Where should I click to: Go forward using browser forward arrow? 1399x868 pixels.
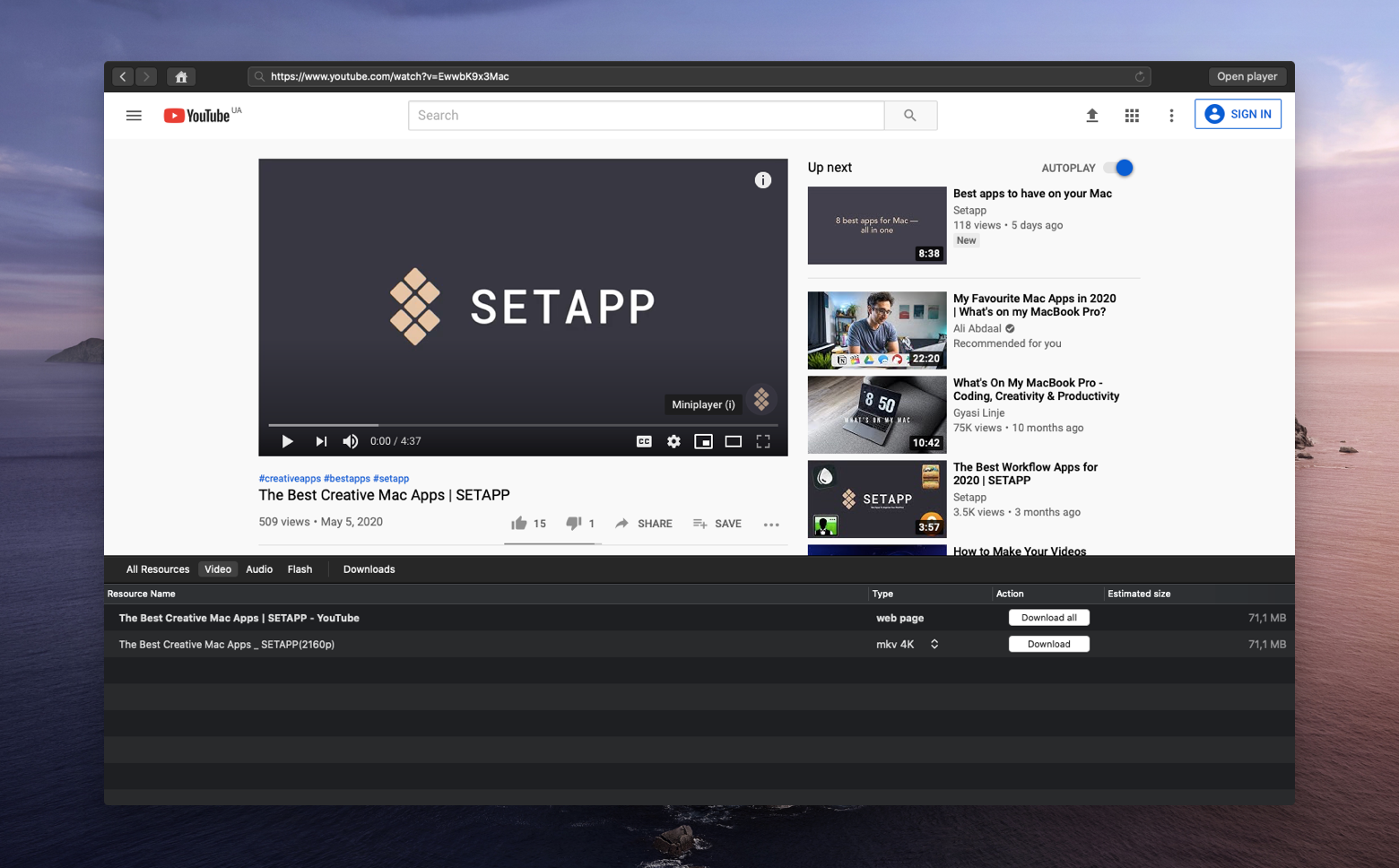(x=146, y=77)
